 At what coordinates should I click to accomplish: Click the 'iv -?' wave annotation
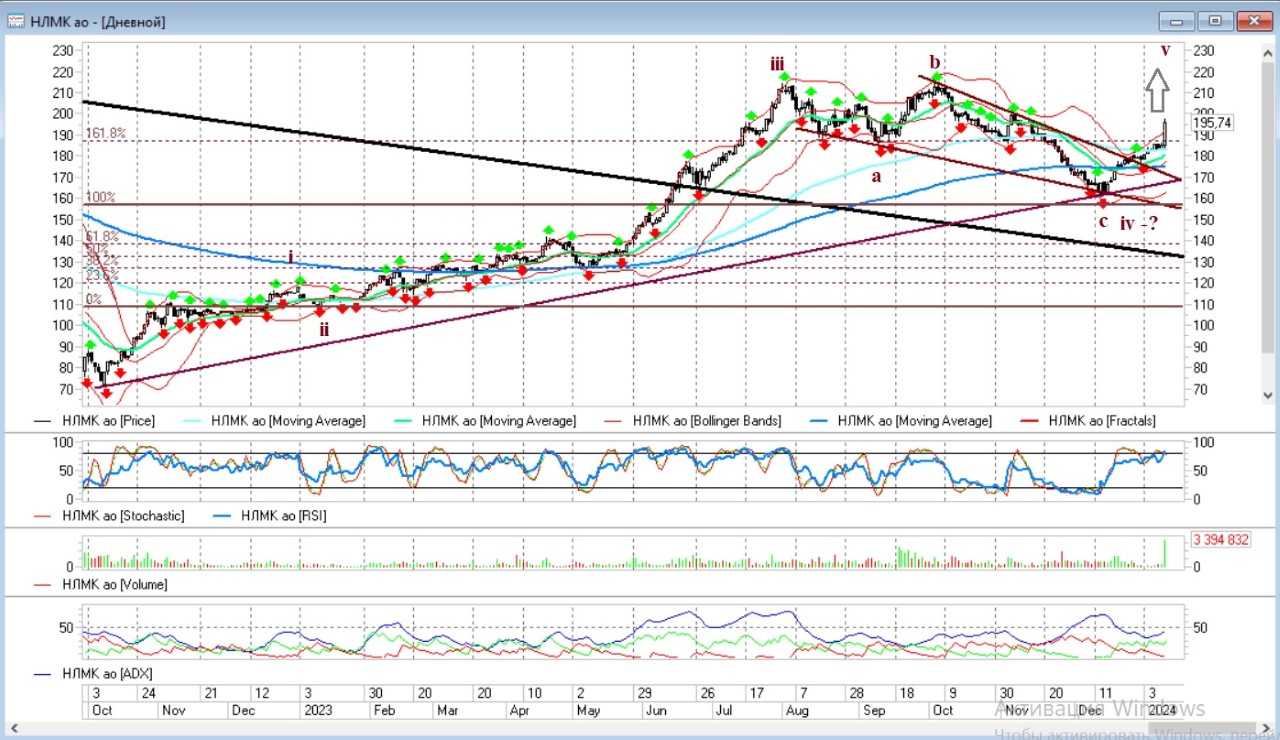tap(1139, 224)
